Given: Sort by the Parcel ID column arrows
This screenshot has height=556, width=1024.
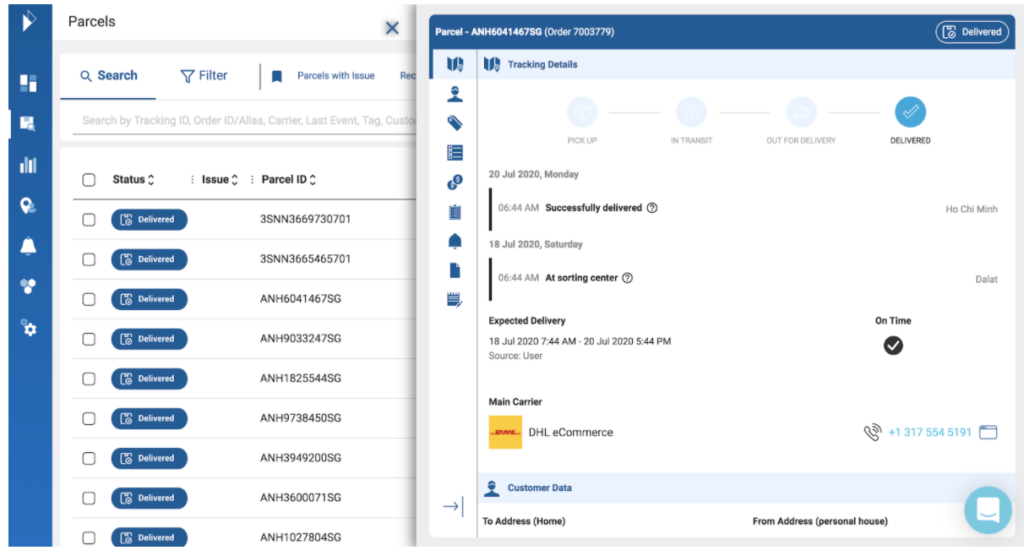Looking at the screenshot, I should pyautogui.click(x=313, y=180).
